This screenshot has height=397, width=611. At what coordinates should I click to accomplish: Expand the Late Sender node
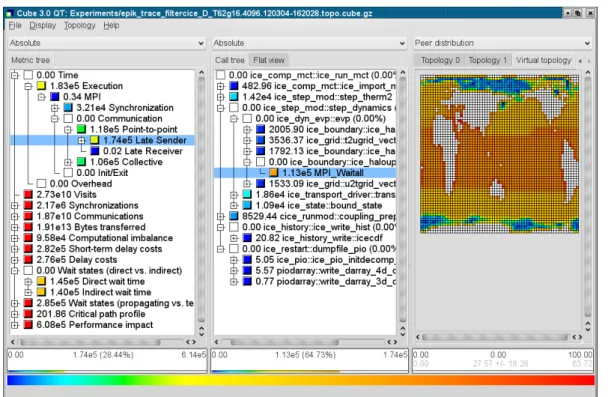81,140
